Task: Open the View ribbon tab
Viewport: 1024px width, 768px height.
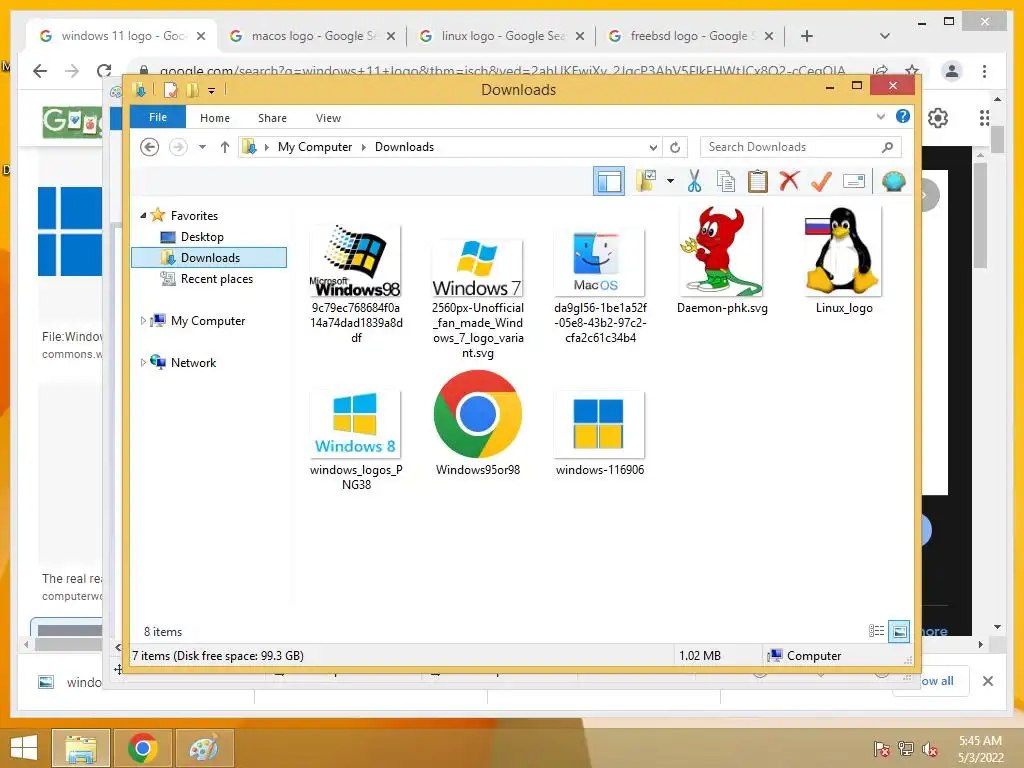Action: click(328, 118)
